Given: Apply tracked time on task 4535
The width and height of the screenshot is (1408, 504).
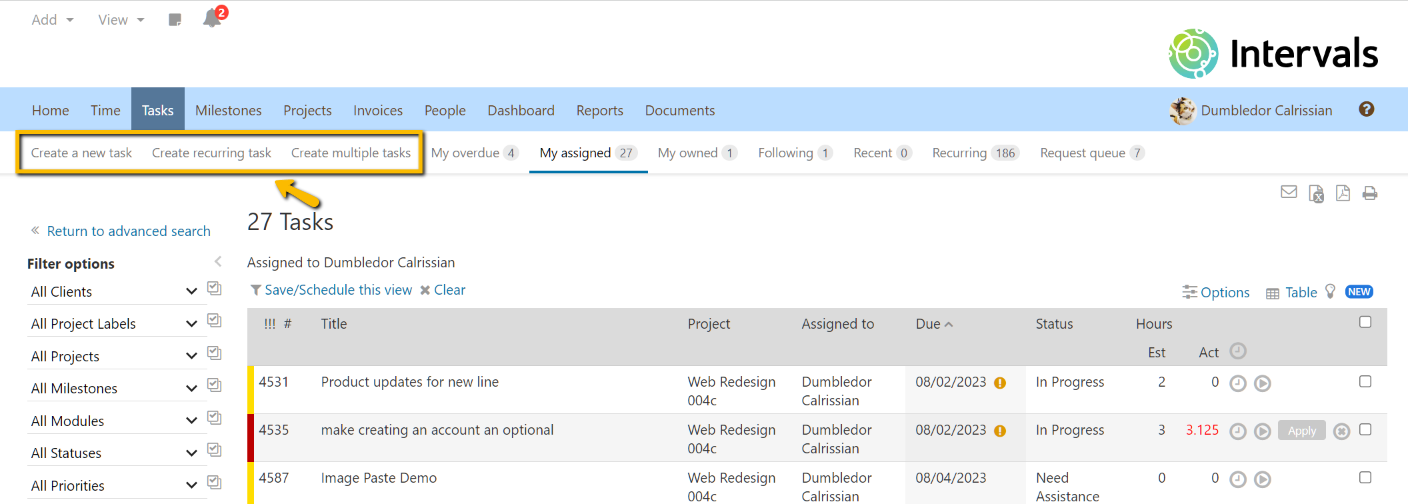Looking at the screenshot, I should point(1301,431).
